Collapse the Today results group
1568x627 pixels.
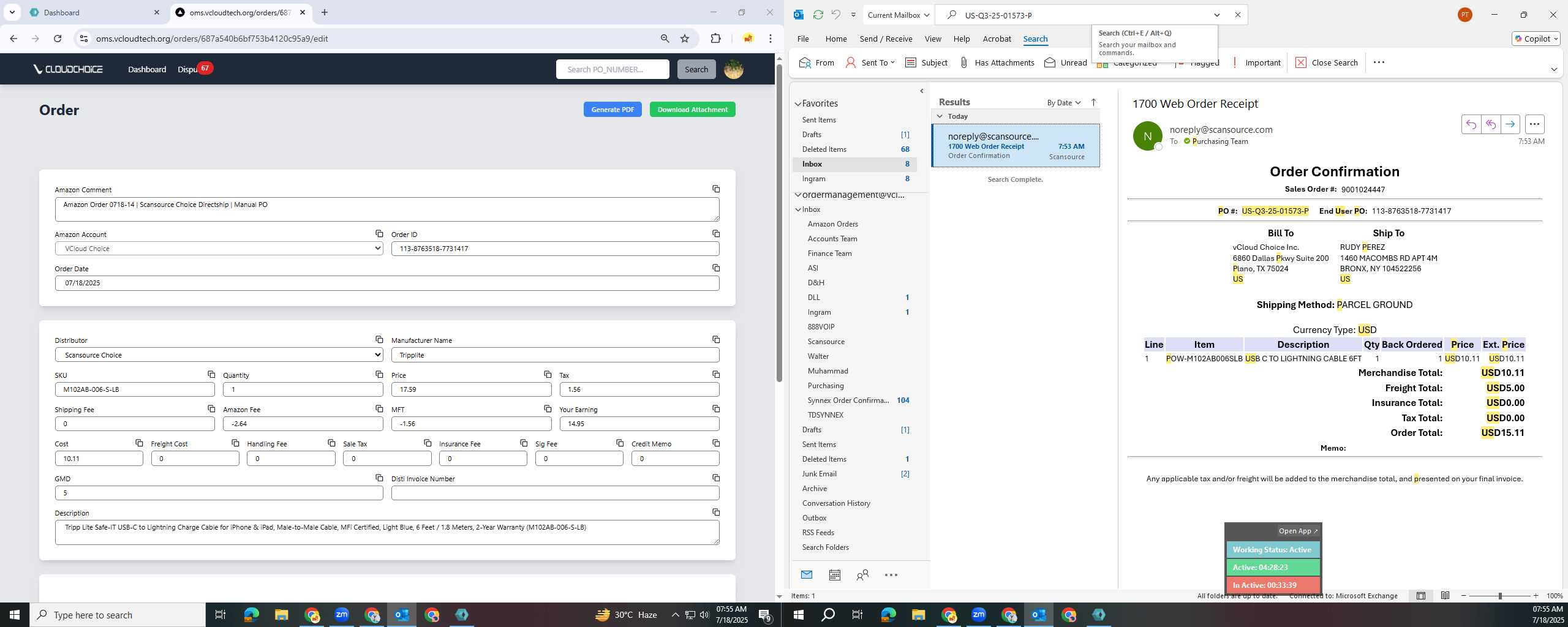click(x=940, y=116)
